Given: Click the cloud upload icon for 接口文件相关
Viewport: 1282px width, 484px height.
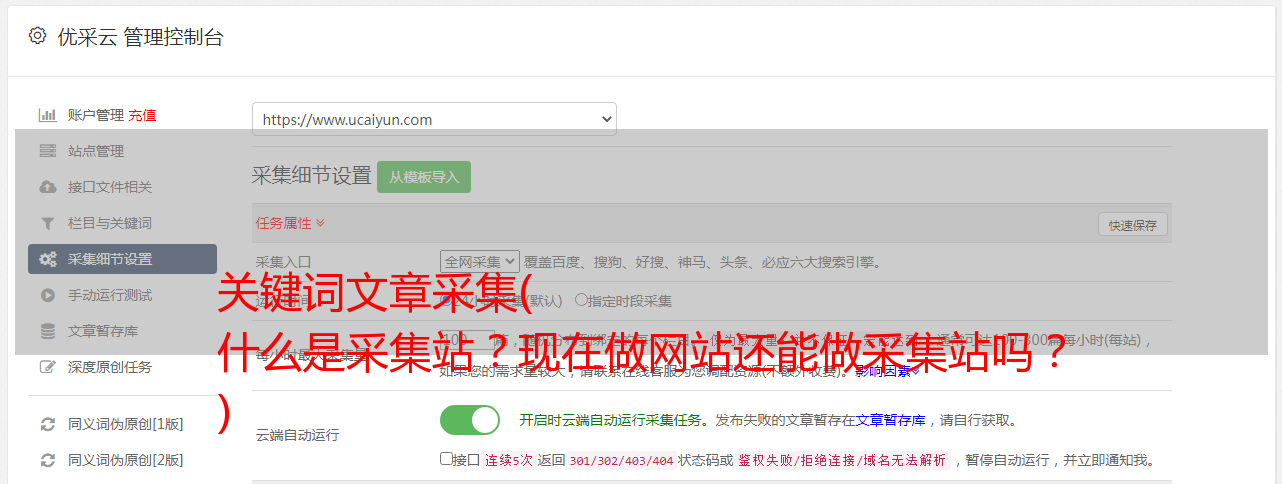Looking at the screenshot, I should click(x=47, y=187).
